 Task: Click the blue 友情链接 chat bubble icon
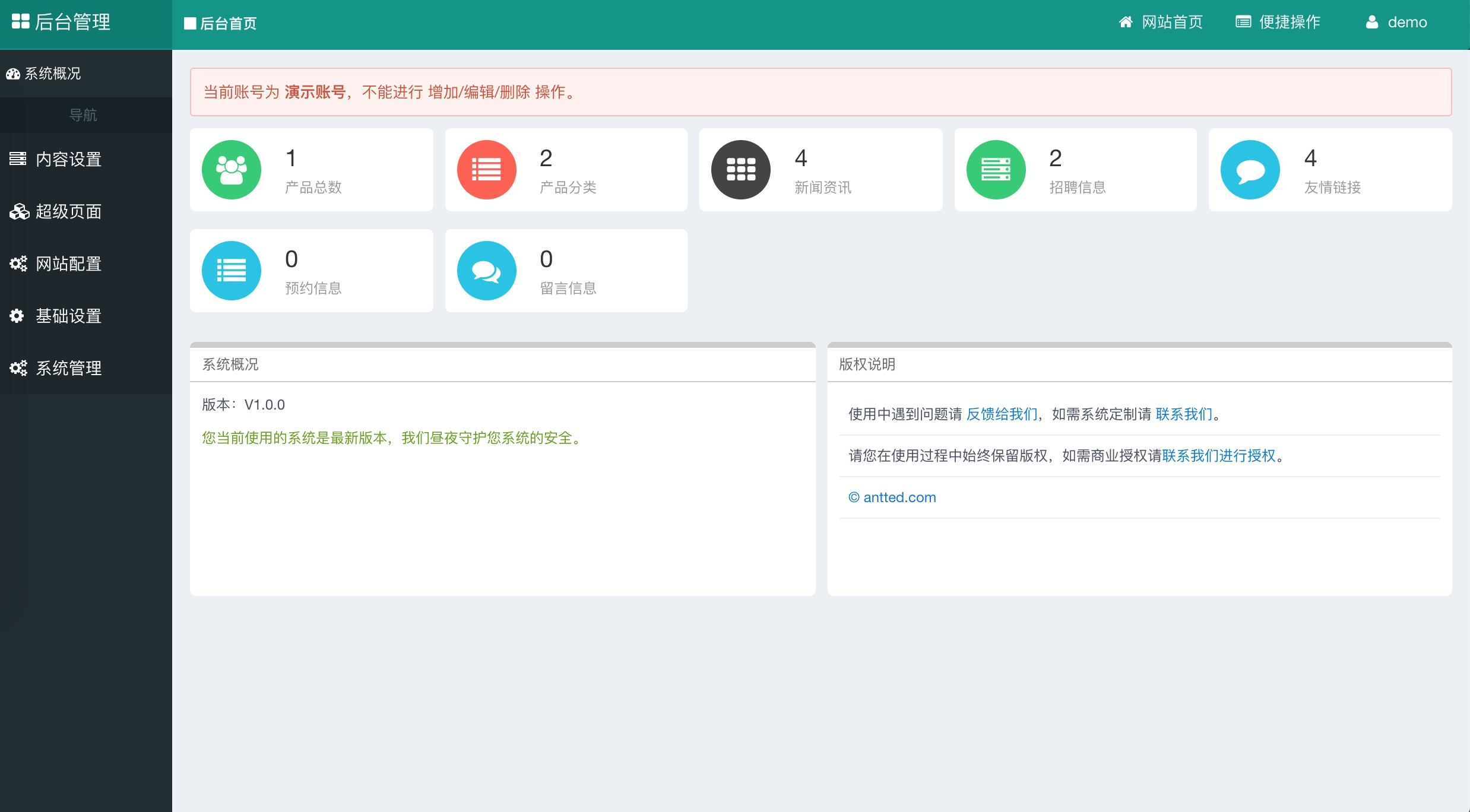pyautogui.click(x=1250, y=170)
